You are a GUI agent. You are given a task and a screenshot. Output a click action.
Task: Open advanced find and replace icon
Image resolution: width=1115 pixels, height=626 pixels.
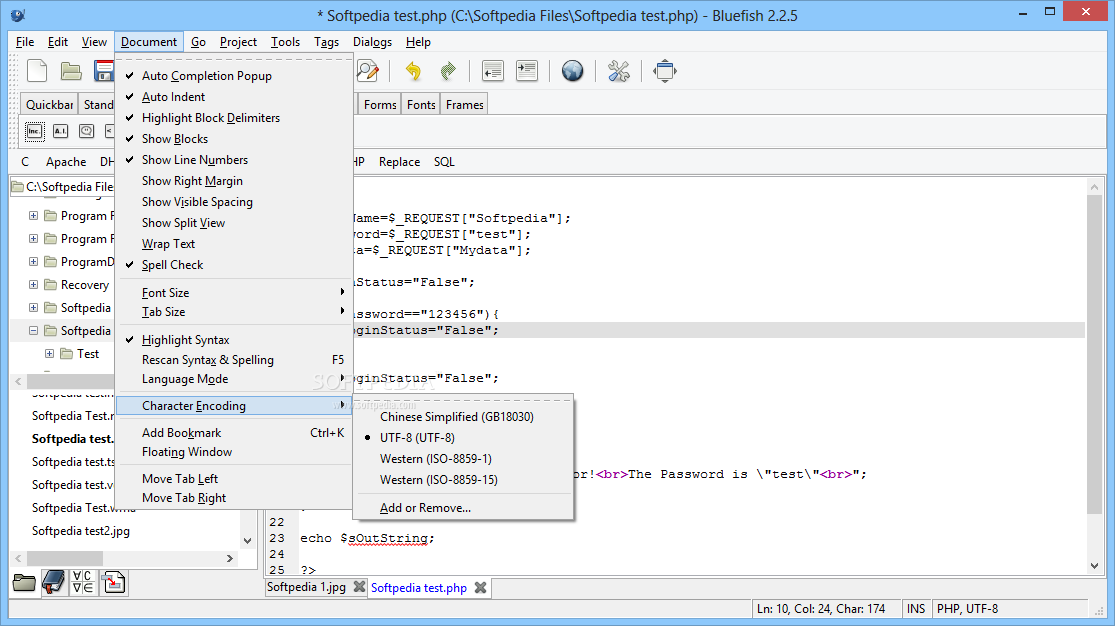[x=368, y=71]
